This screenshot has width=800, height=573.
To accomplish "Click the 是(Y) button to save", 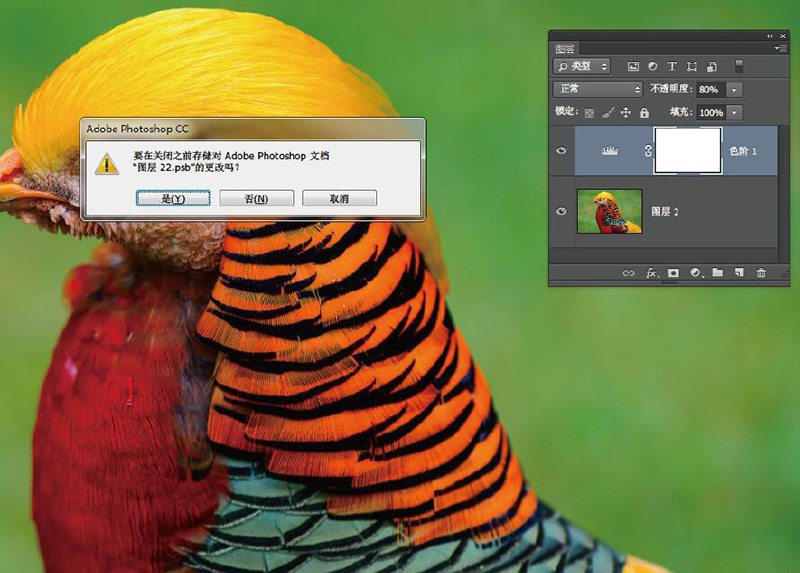I will click(173, 199).
